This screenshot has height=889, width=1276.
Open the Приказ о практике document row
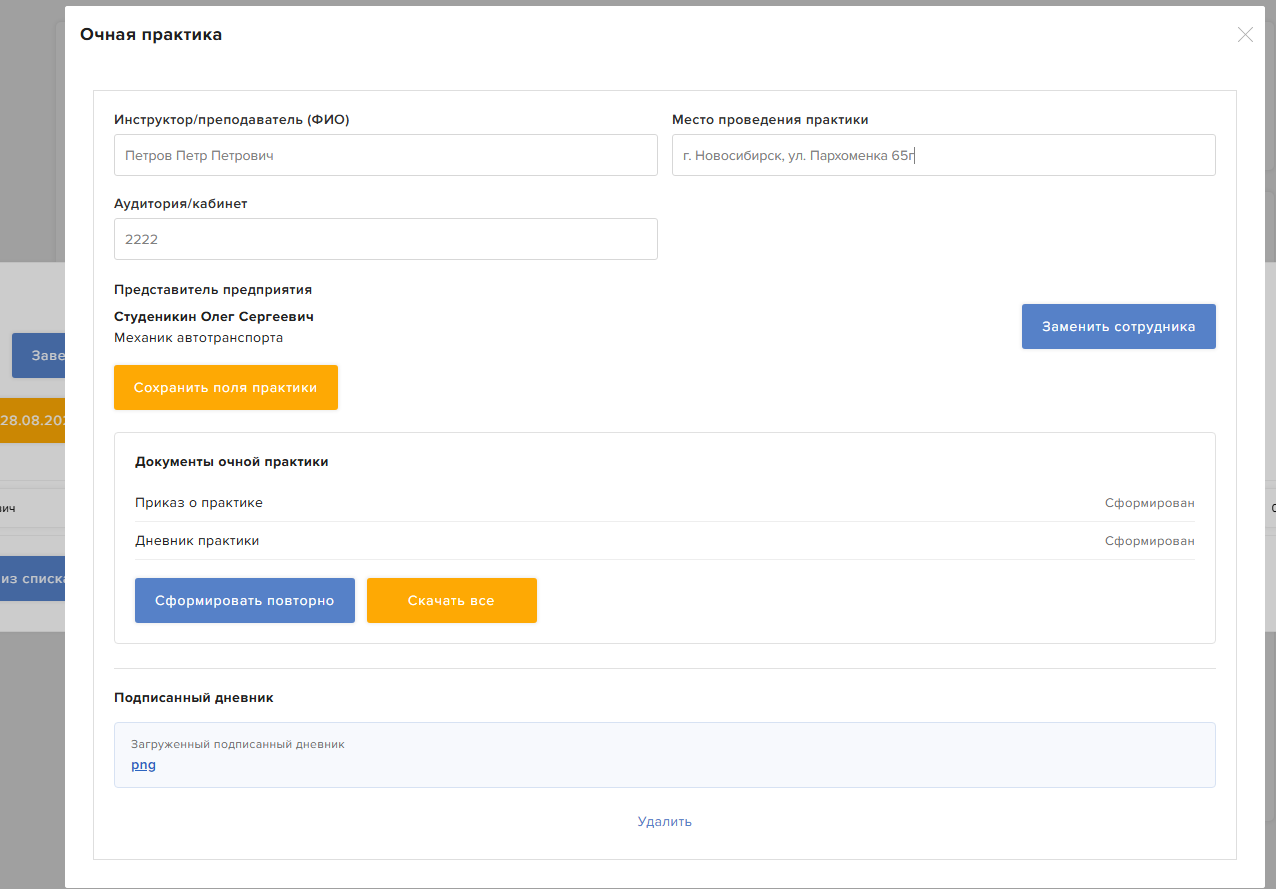(665, 503)
